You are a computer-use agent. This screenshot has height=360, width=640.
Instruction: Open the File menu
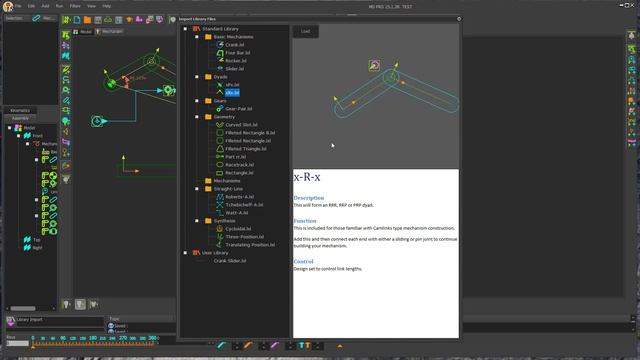click(x=18, y=6)
